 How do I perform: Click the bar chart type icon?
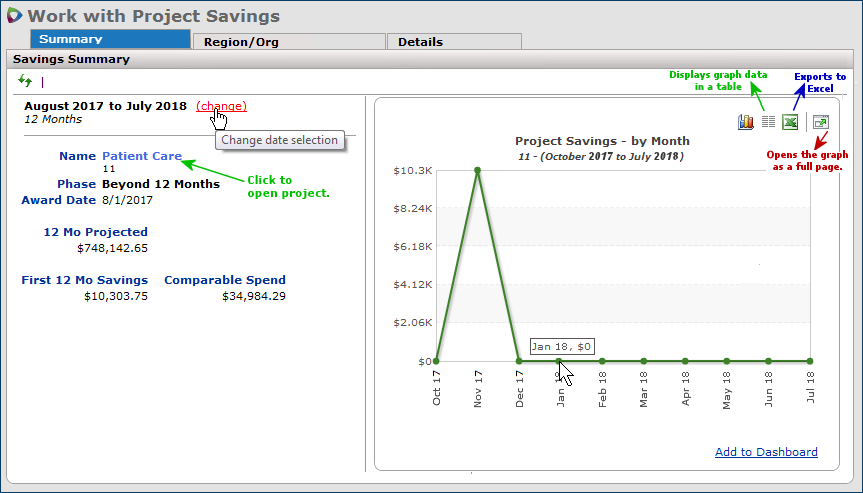click(x=745, y=122)
